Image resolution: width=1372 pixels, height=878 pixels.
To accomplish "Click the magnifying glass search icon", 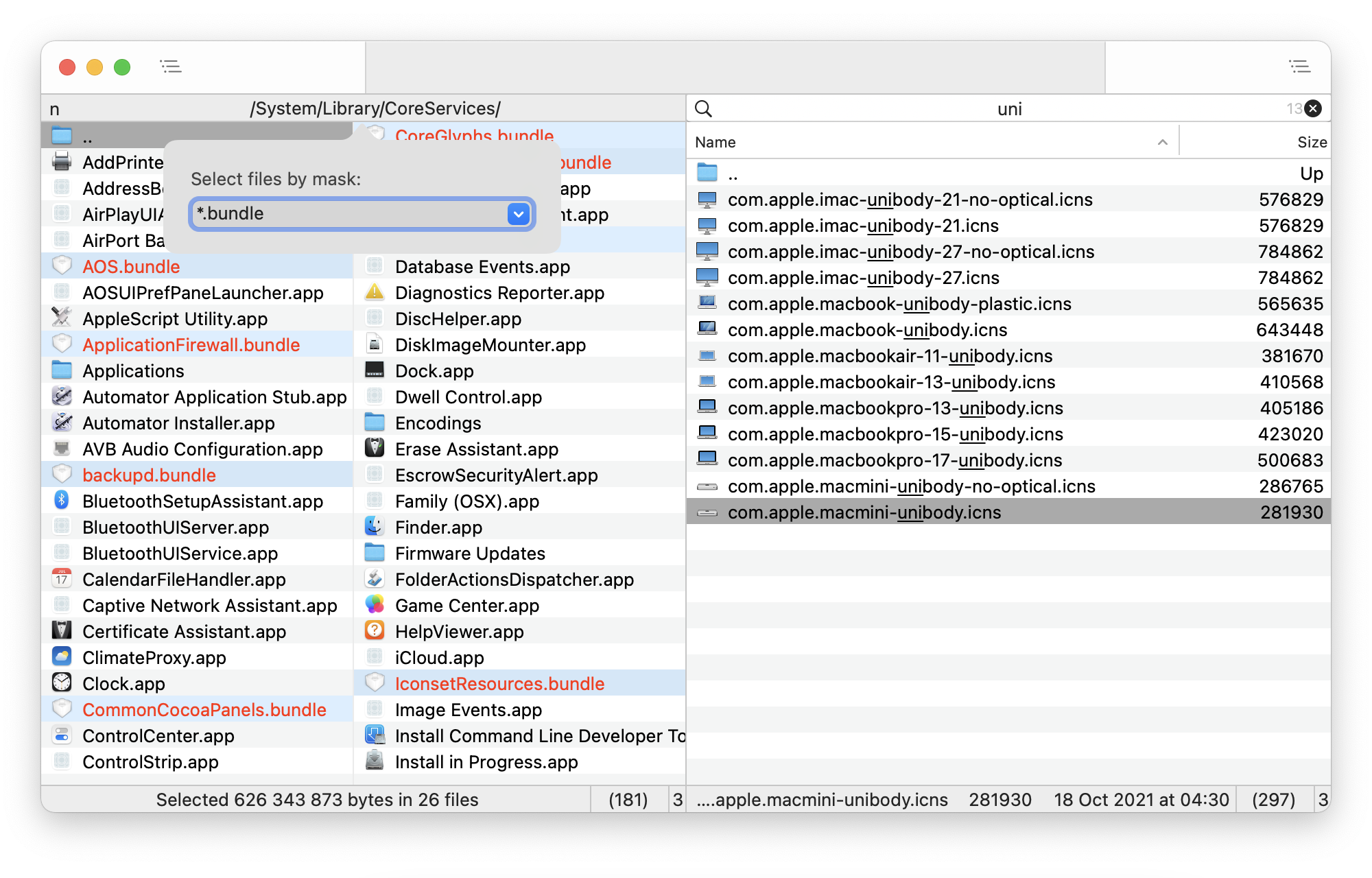I will [x=705, y=108].
